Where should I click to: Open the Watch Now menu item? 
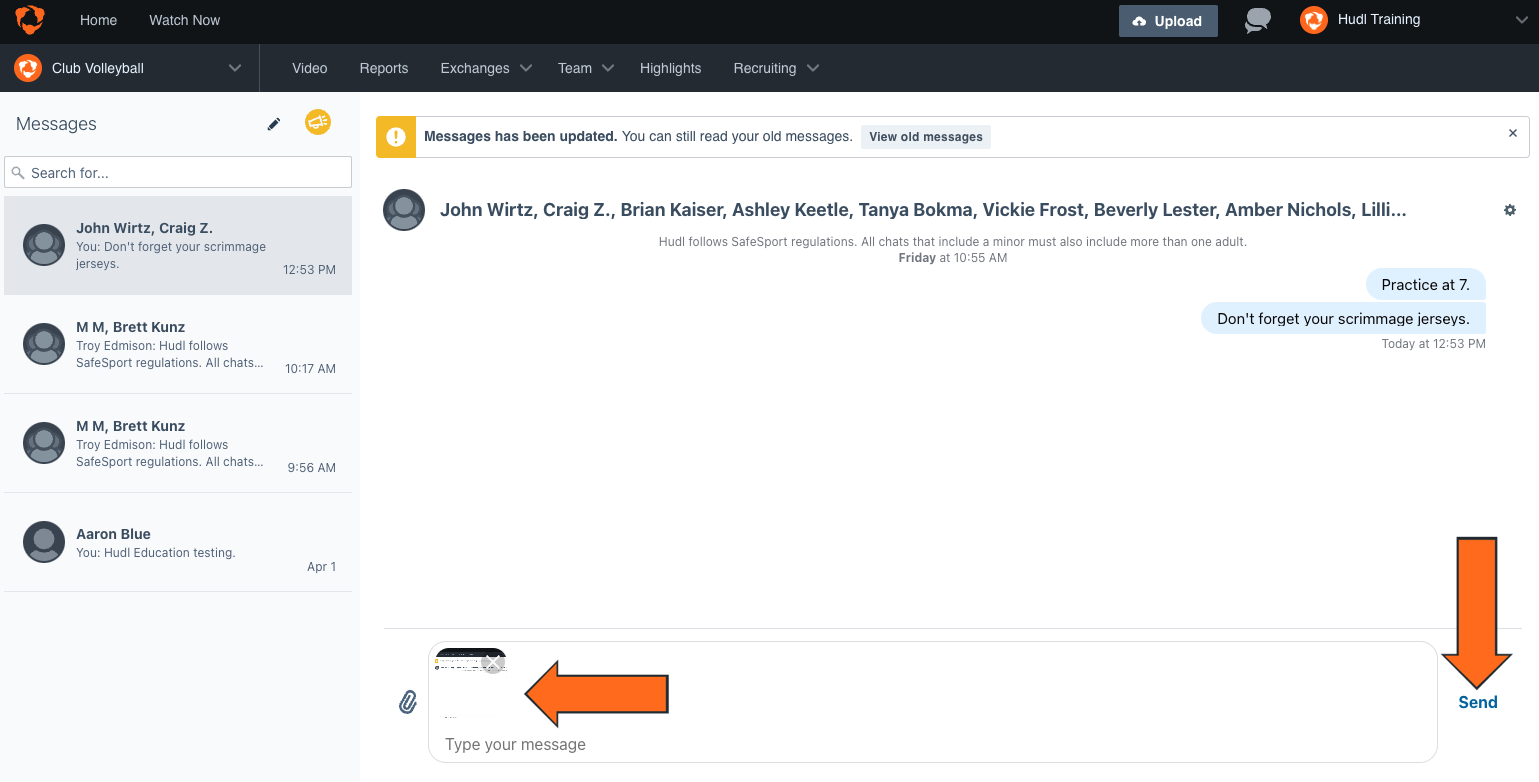click(184, 20)
